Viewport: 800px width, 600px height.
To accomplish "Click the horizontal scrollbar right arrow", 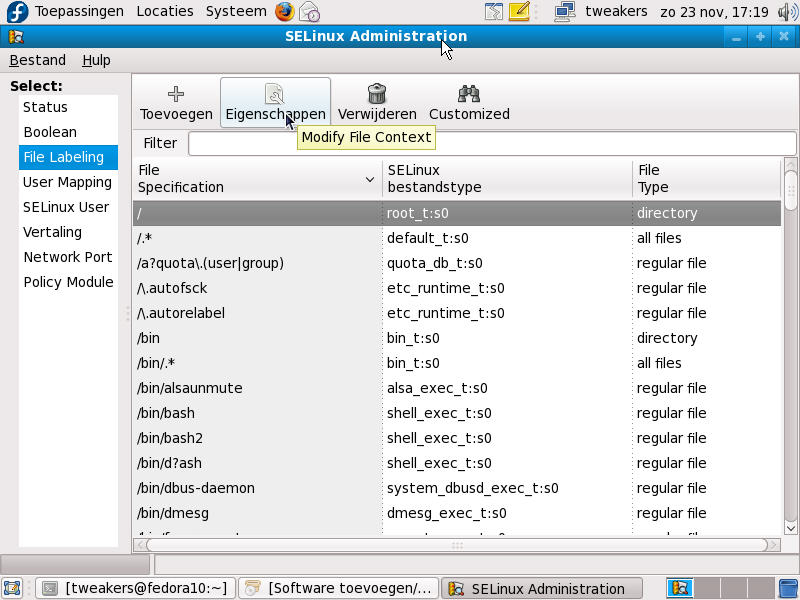I will pos(774,545).
